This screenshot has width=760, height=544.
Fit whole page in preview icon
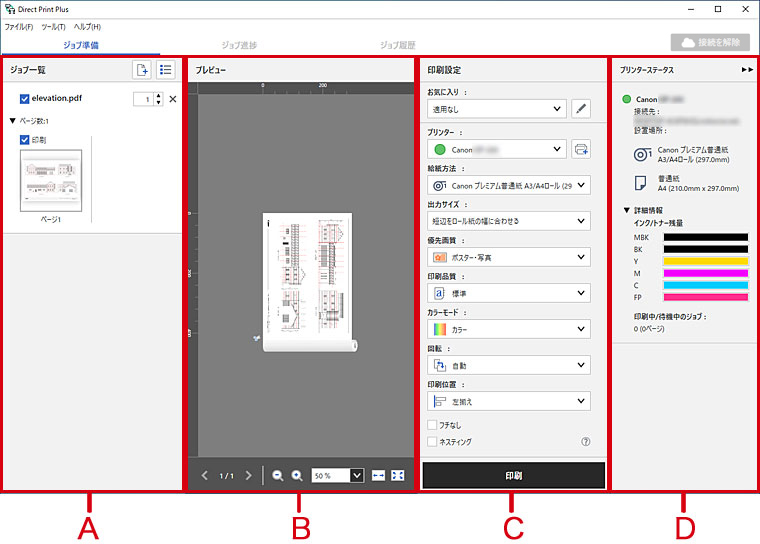(x=399, y=476)
